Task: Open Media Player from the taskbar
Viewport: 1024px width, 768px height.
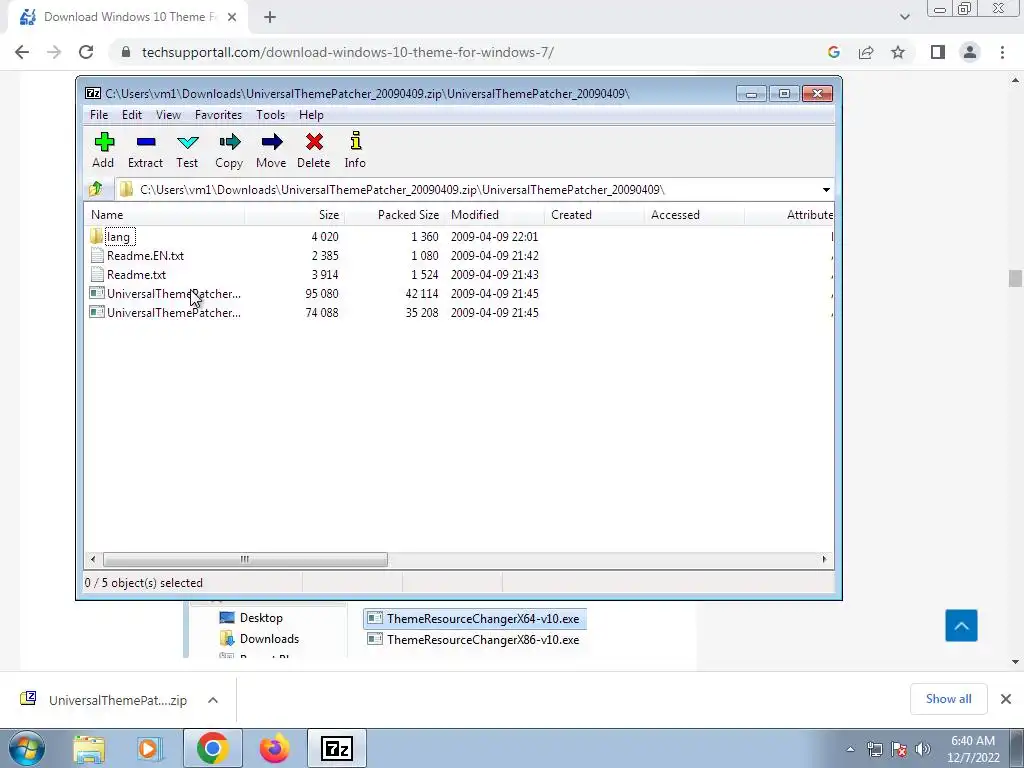Action: (149, 748)
